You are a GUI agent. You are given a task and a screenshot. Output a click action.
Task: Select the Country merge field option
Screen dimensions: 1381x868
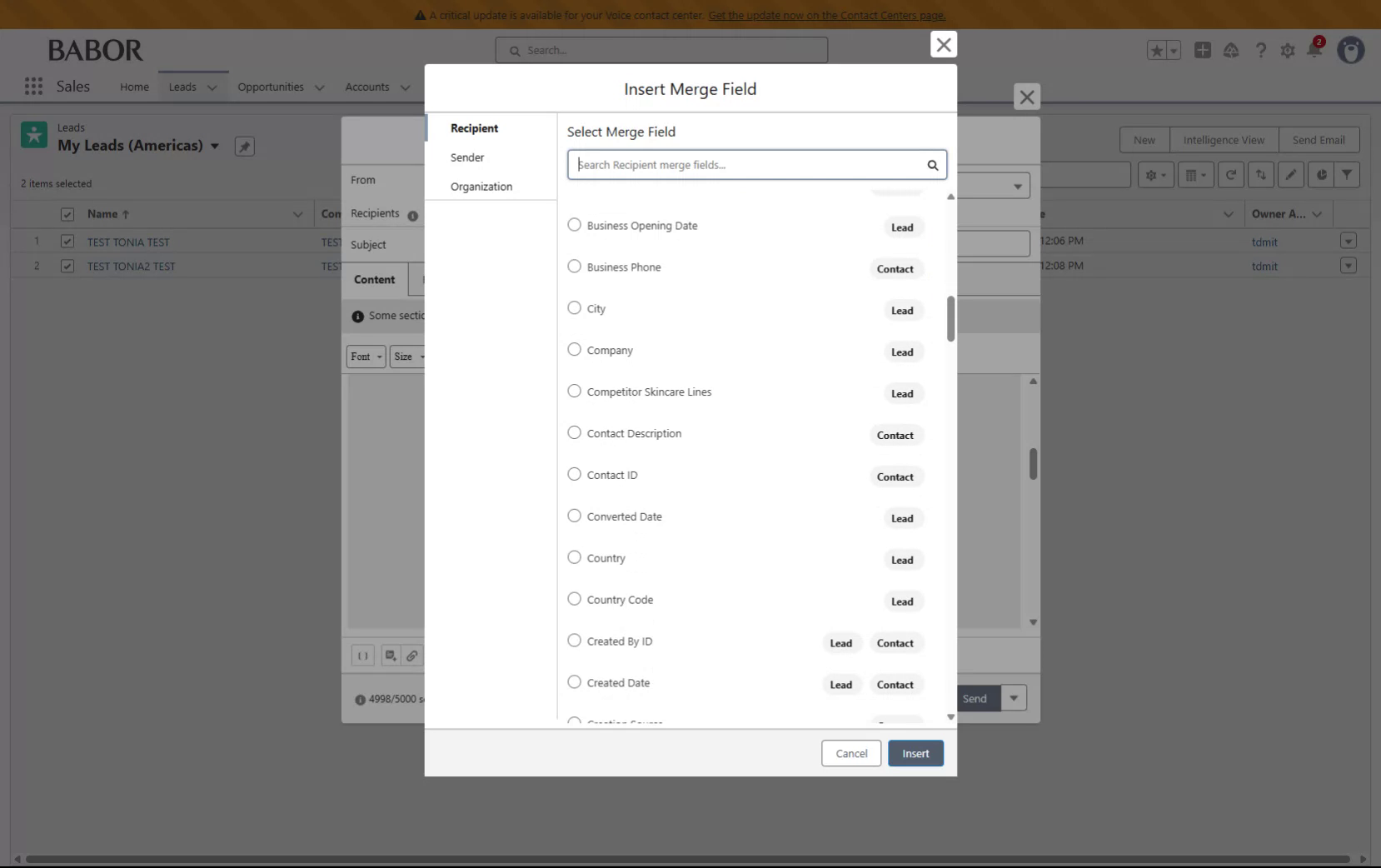[x=573, y=556]
